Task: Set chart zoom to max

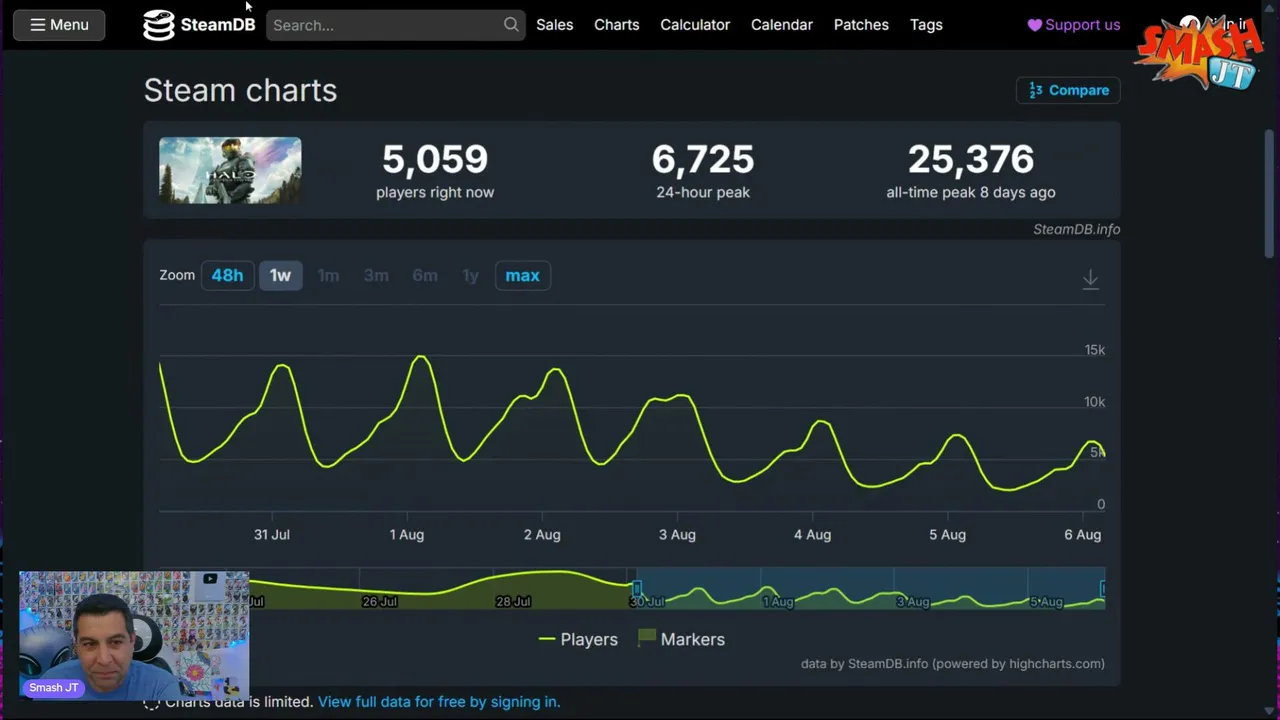Action: pyautogui.click(x=522, y=275)
